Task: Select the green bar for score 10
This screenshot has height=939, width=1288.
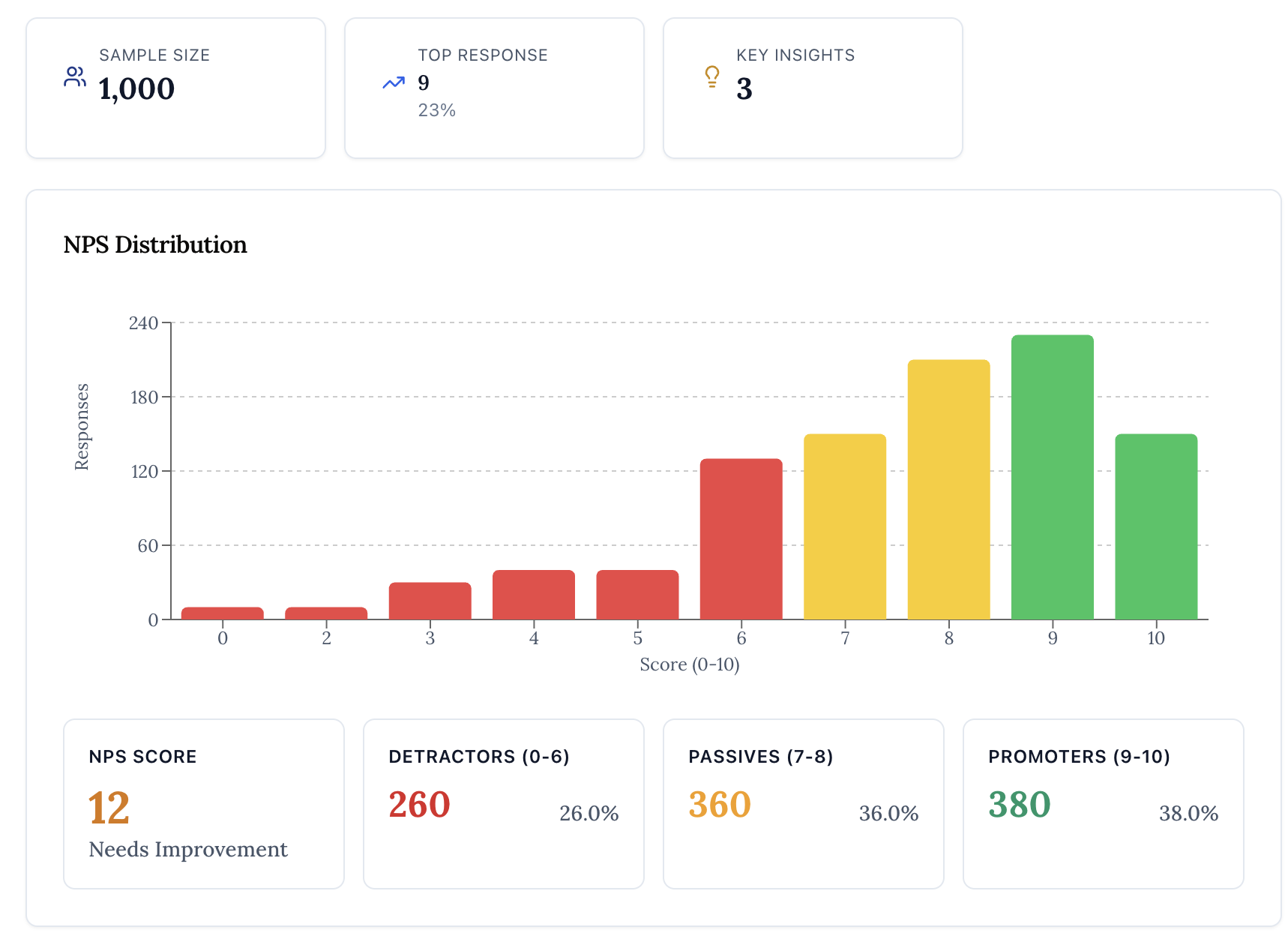Action: [1156, 526]
